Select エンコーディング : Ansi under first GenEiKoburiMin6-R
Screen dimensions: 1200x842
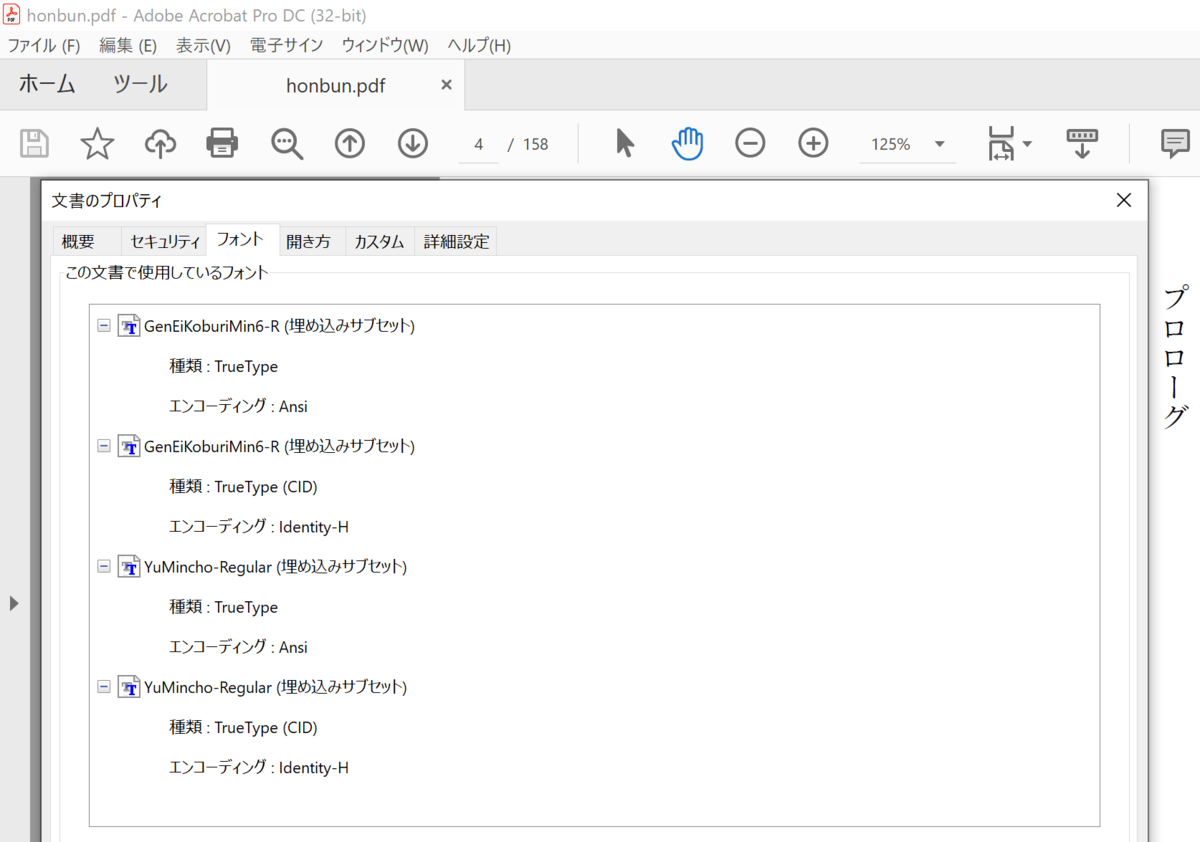(x=238, y=407)
